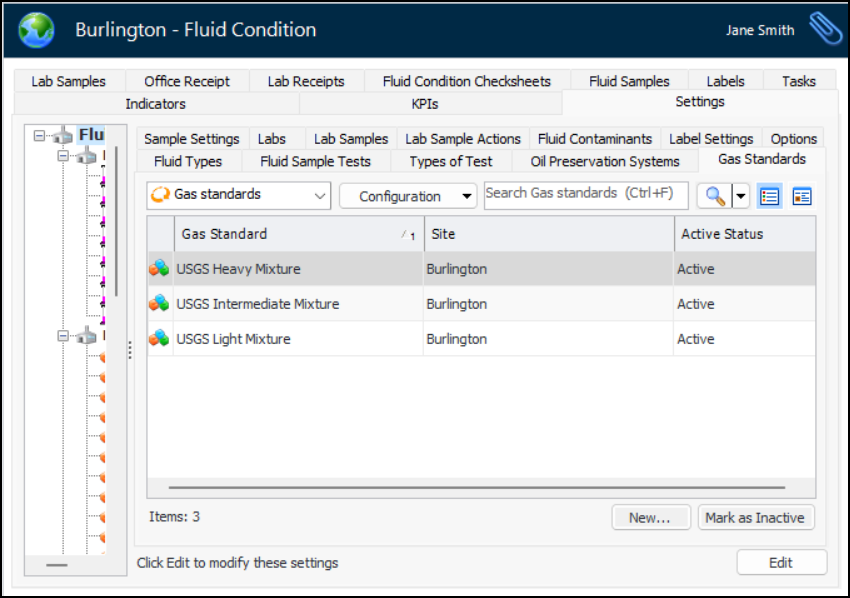Click the USGS Heavy Mixture row icon
Screen dimensions: 850x598
click(x=159, y=268)
